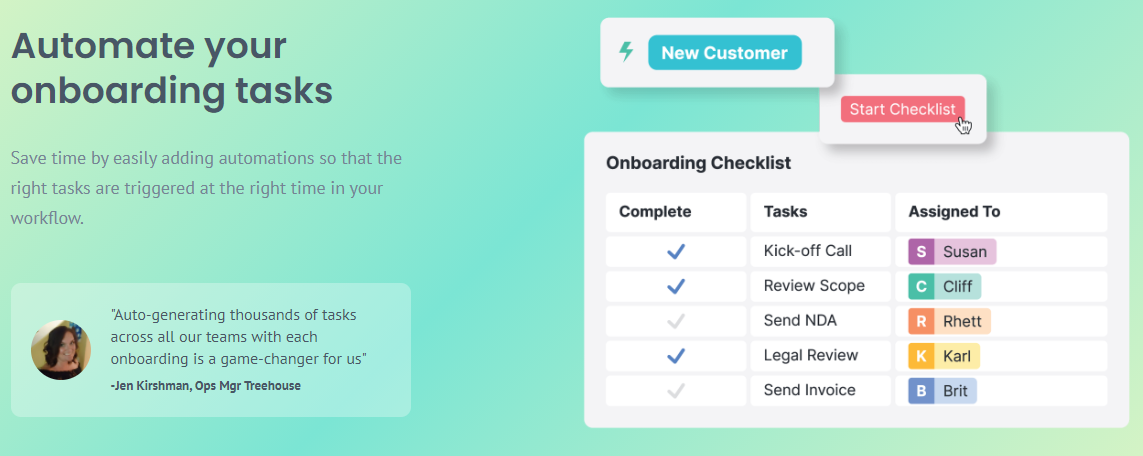Click the green lightning bolt icon

click(626, 52)
